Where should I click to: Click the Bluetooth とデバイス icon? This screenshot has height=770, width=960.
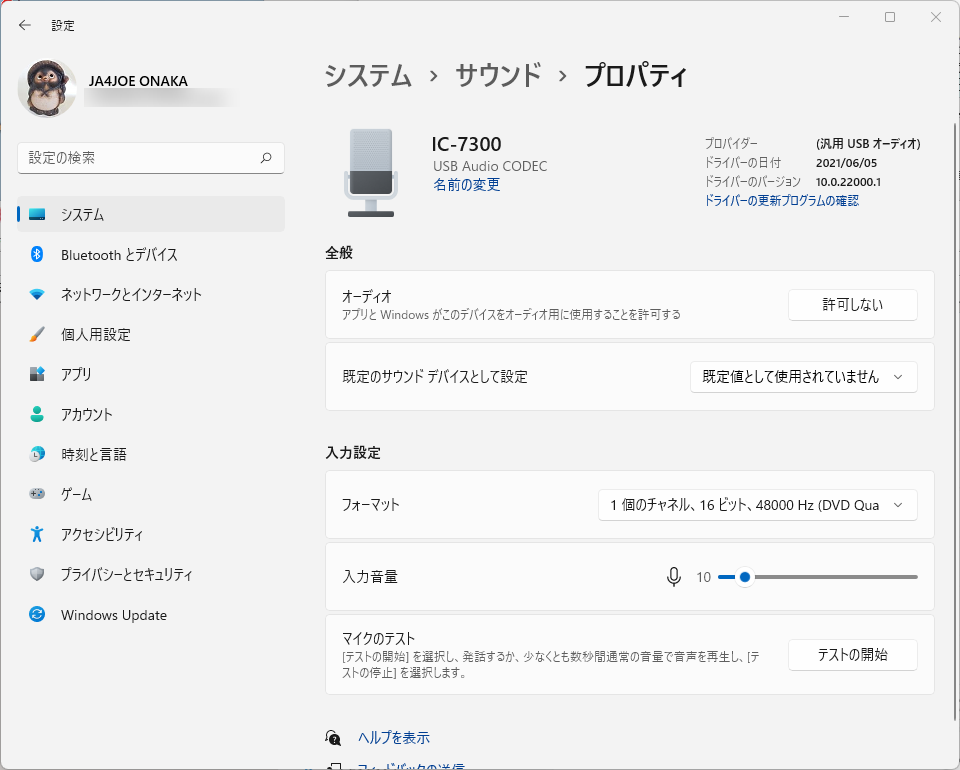pyautogui.click(x=37, y=255)
